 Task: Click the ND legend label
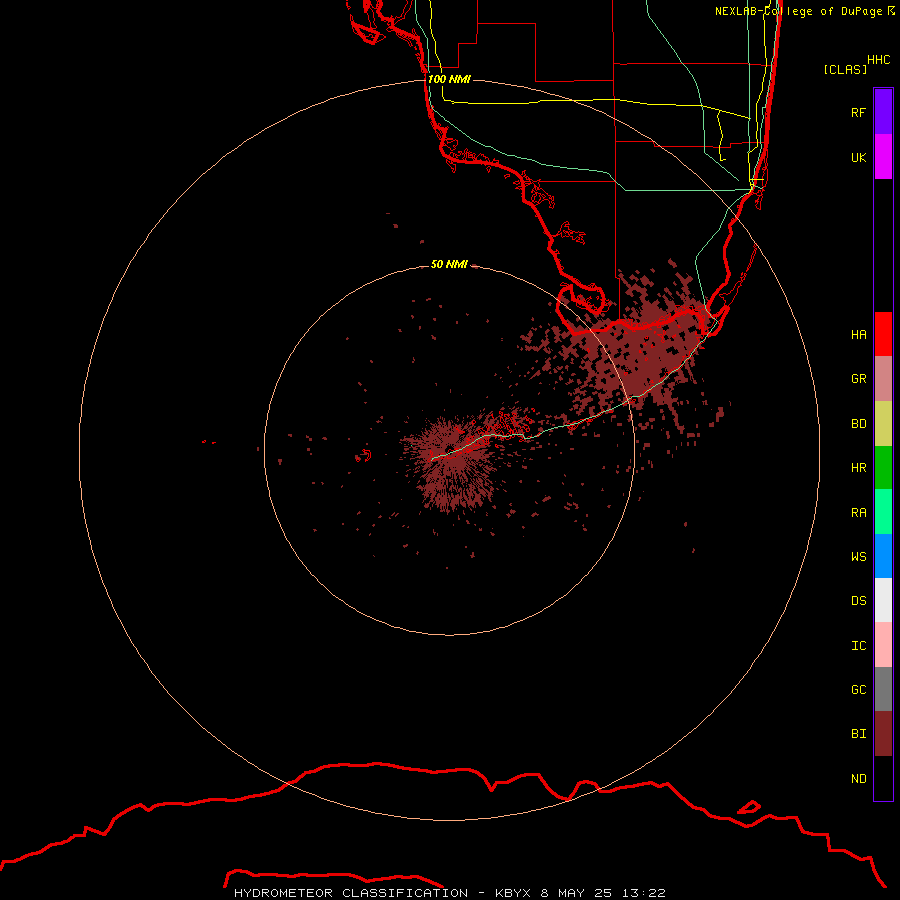pyautogui.click(x=858, y=779)
